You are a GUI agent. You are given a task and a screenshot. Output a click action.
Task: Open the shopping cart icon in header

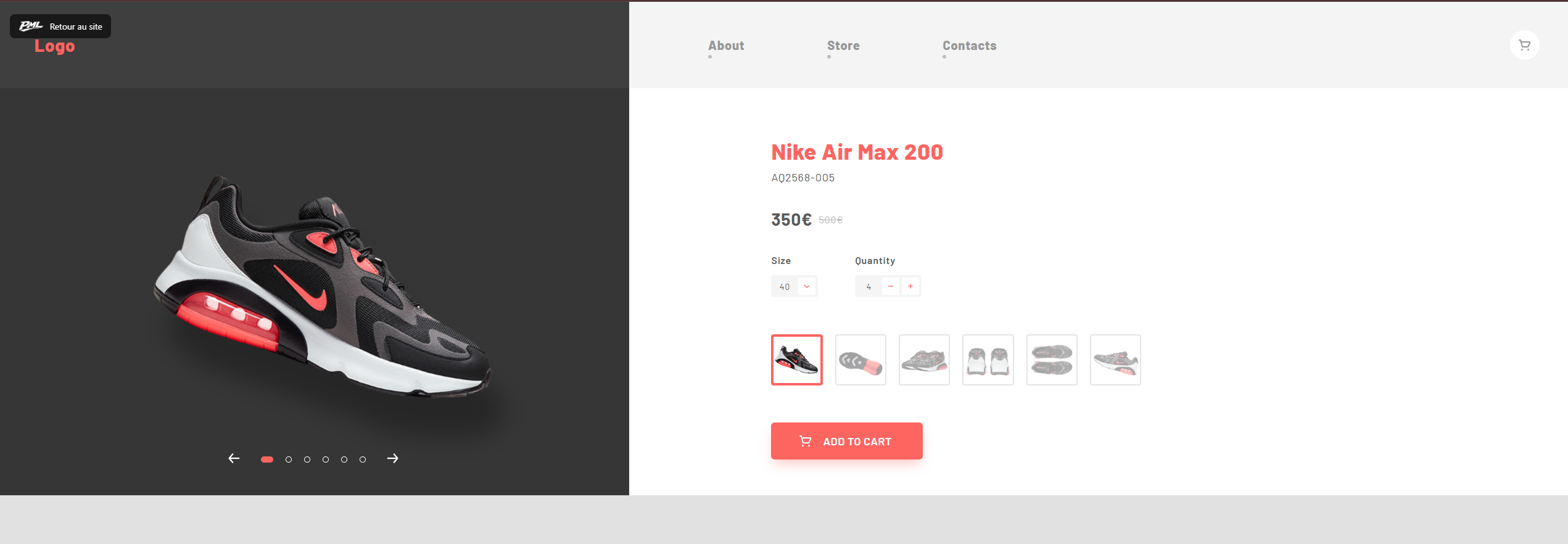[1524, 45]
